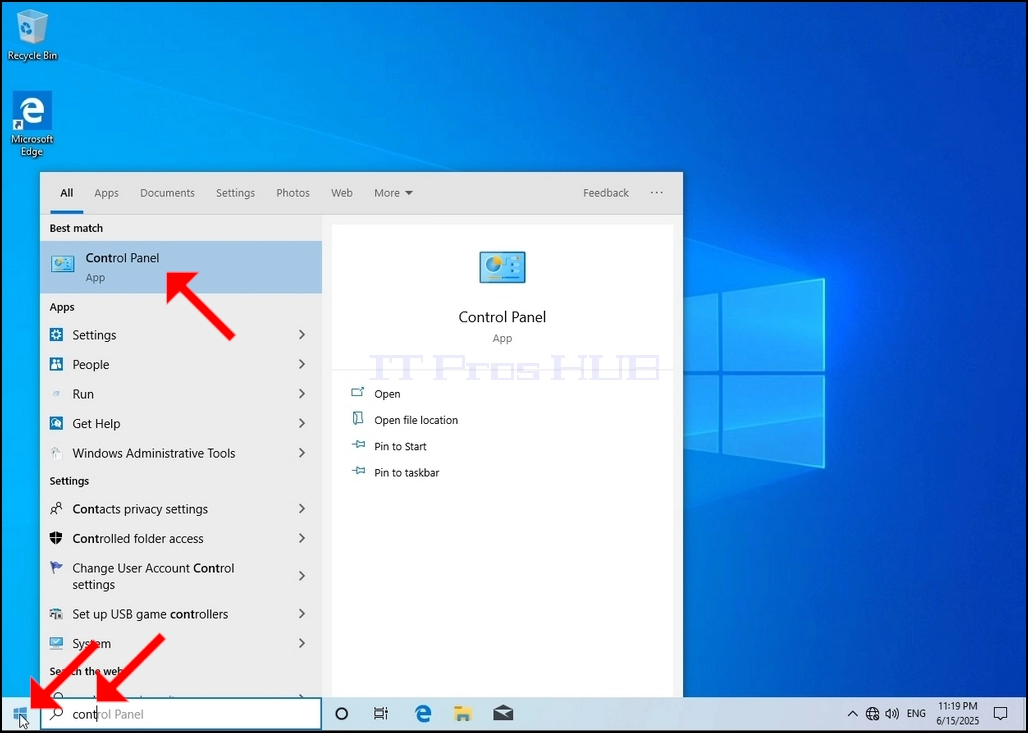Launch Edge from taskbar
This screenshot has width=1028, height=733.
(423, 713)
